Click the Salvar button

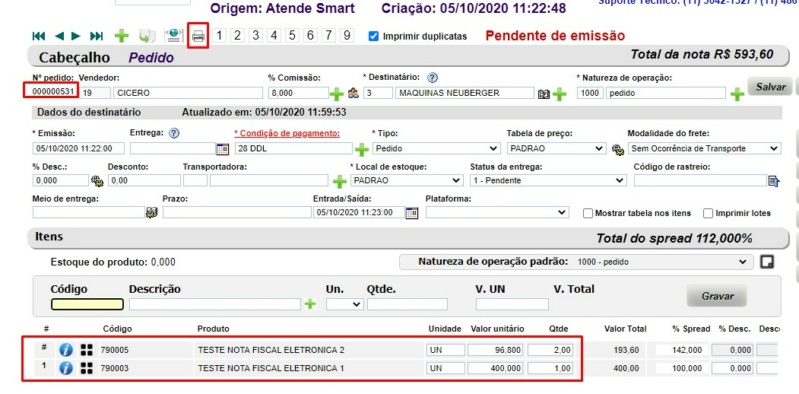click(x=770, y=87)
